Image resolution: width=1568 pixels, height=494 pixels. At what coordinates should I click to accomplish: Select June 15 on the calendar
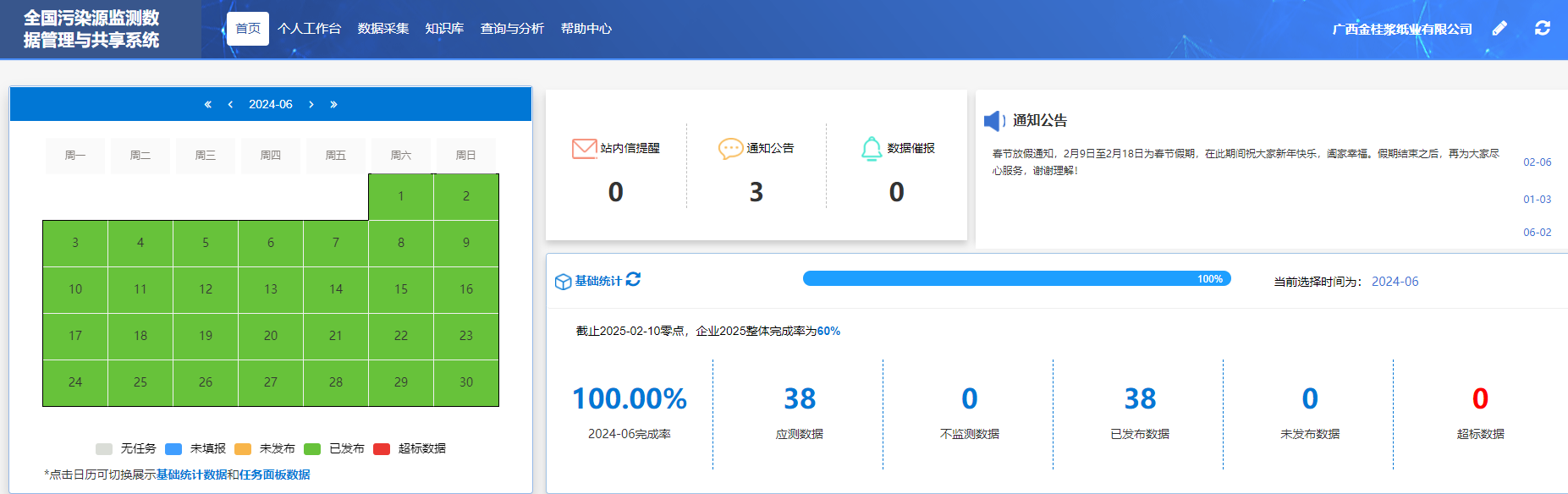click(401, 289)
